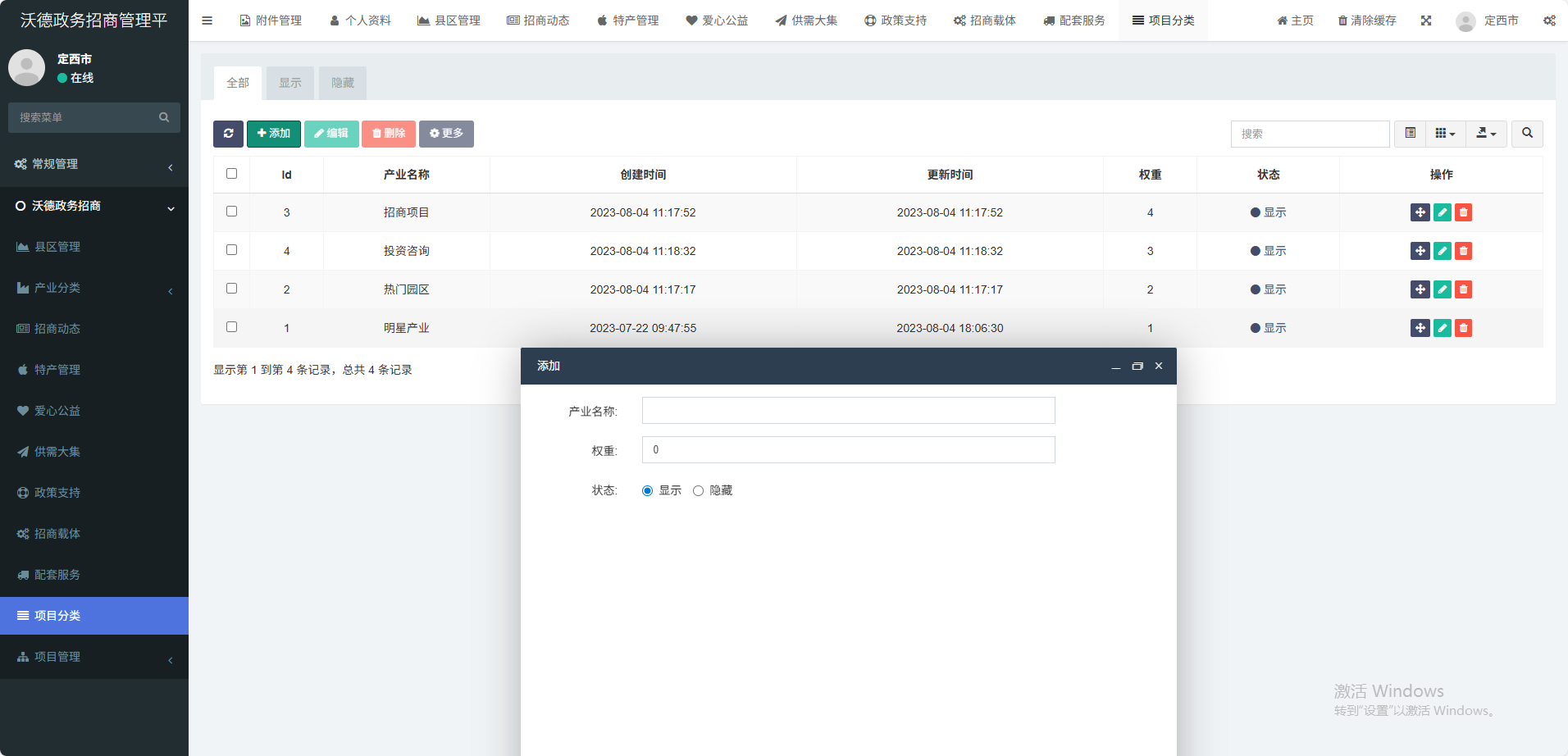The width and height of the screenshot is (1568, 756).
Task: Toggle table card view icon
Action: click(1410, 134)
